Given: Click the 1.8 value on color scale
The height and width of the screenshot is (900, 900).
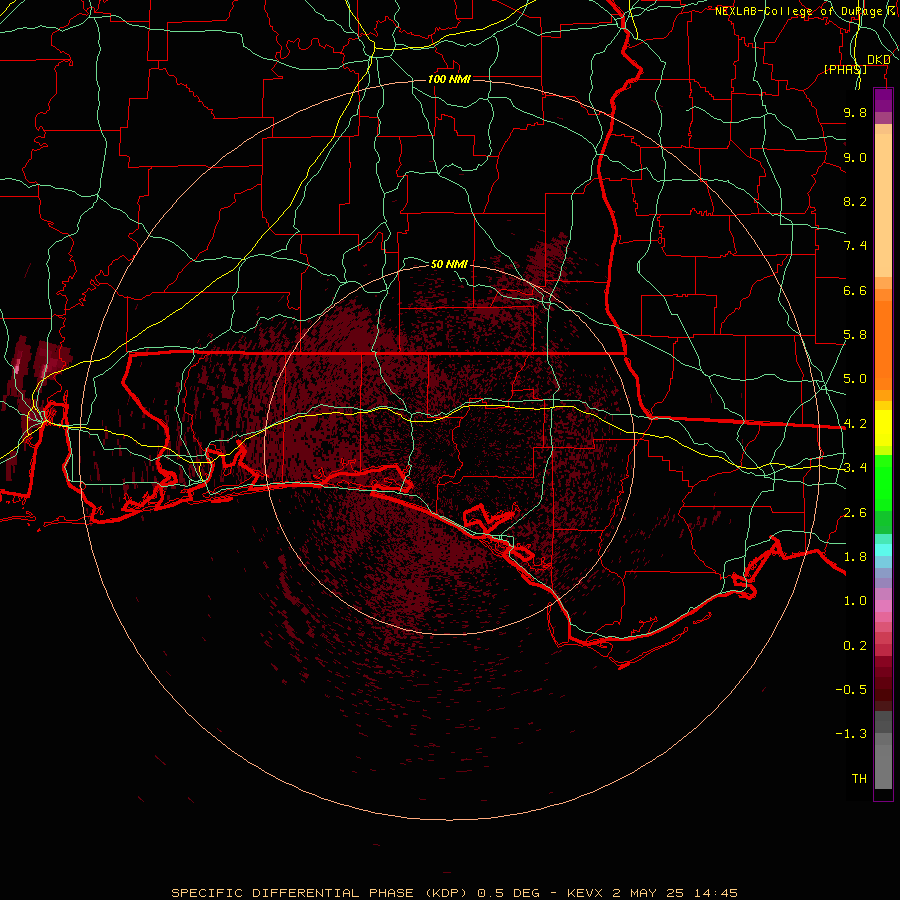Looking at the screenshot, I should 855,557.
